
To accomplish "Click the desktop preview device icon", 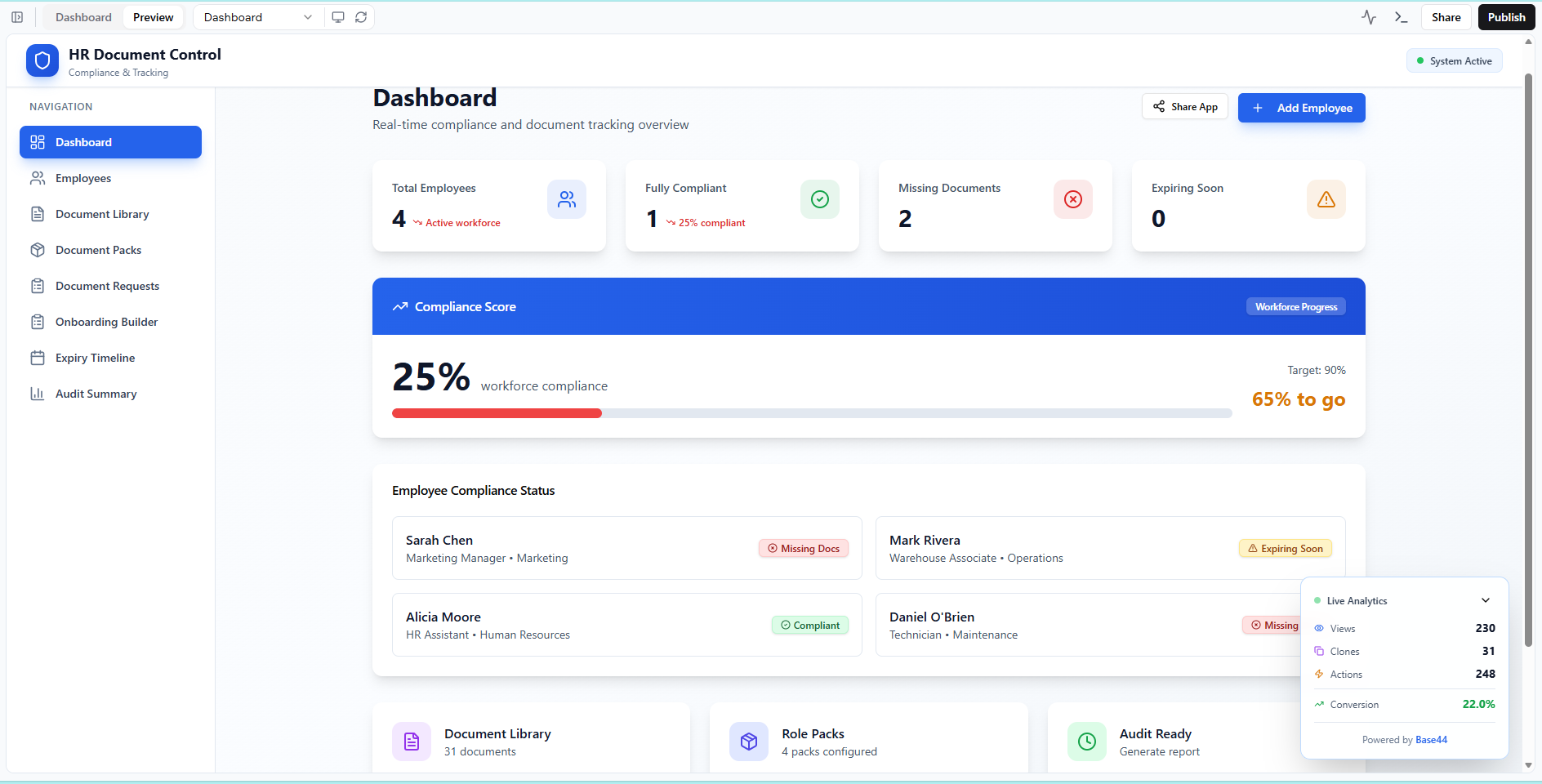I will pyautogui.click(x=338, y=17).
